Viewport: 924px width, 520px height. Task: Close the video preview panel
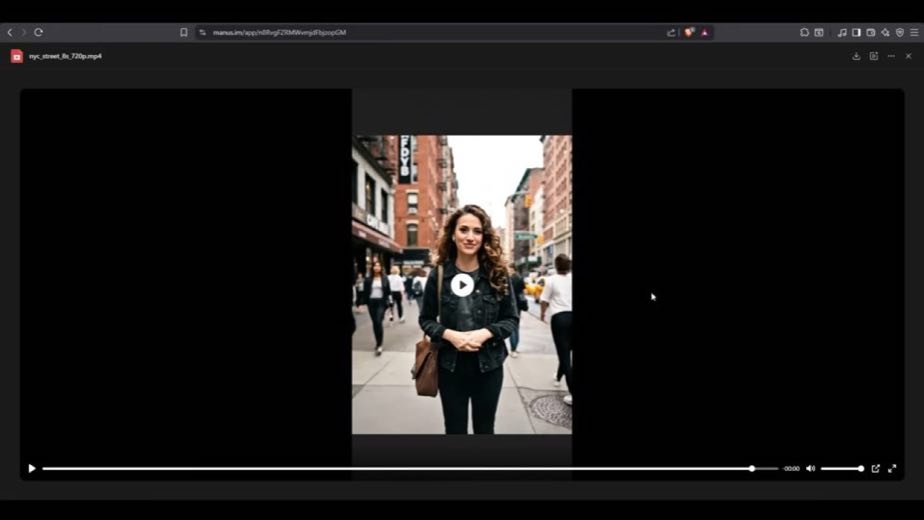click(x=909, y=56)
